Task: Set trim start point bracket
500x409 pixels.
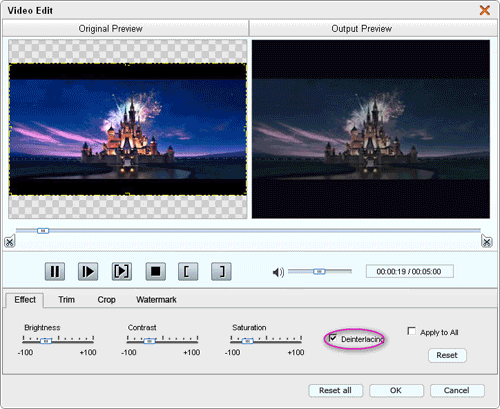Action: pyautogui.click(x=188, y=271)
